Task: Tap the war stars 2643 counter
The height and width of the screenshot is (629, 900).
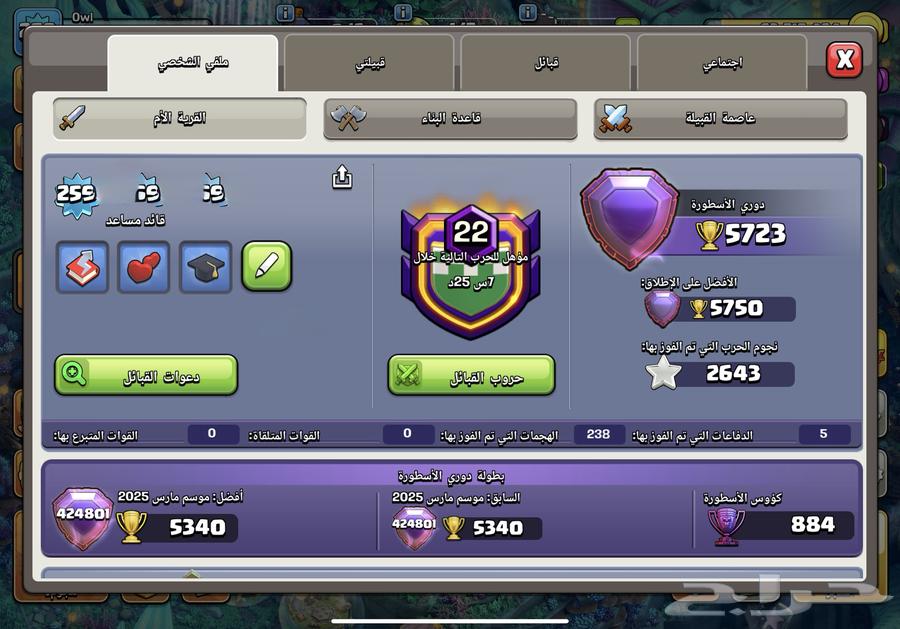Action: point(720,373)
